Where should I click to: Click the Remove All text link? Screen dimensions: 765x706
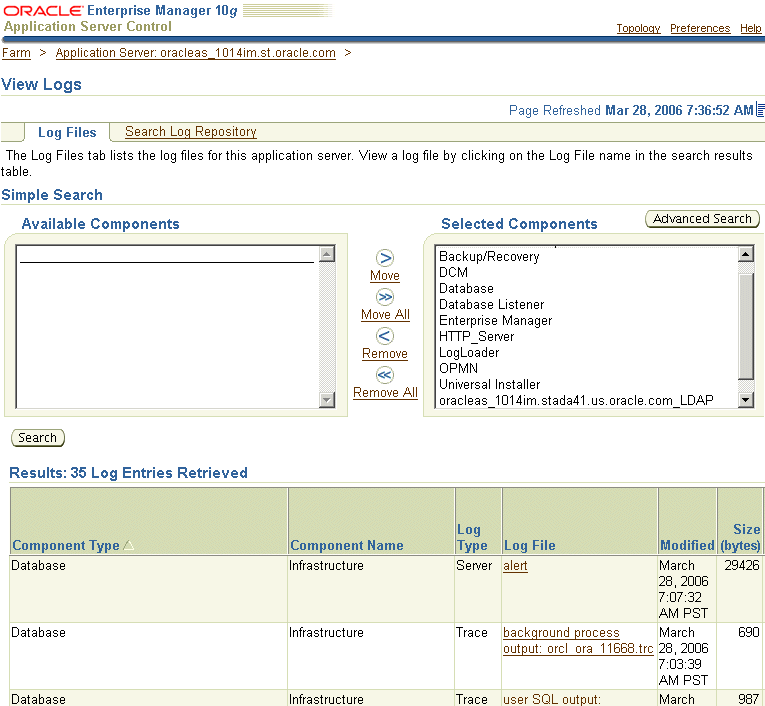385,393
